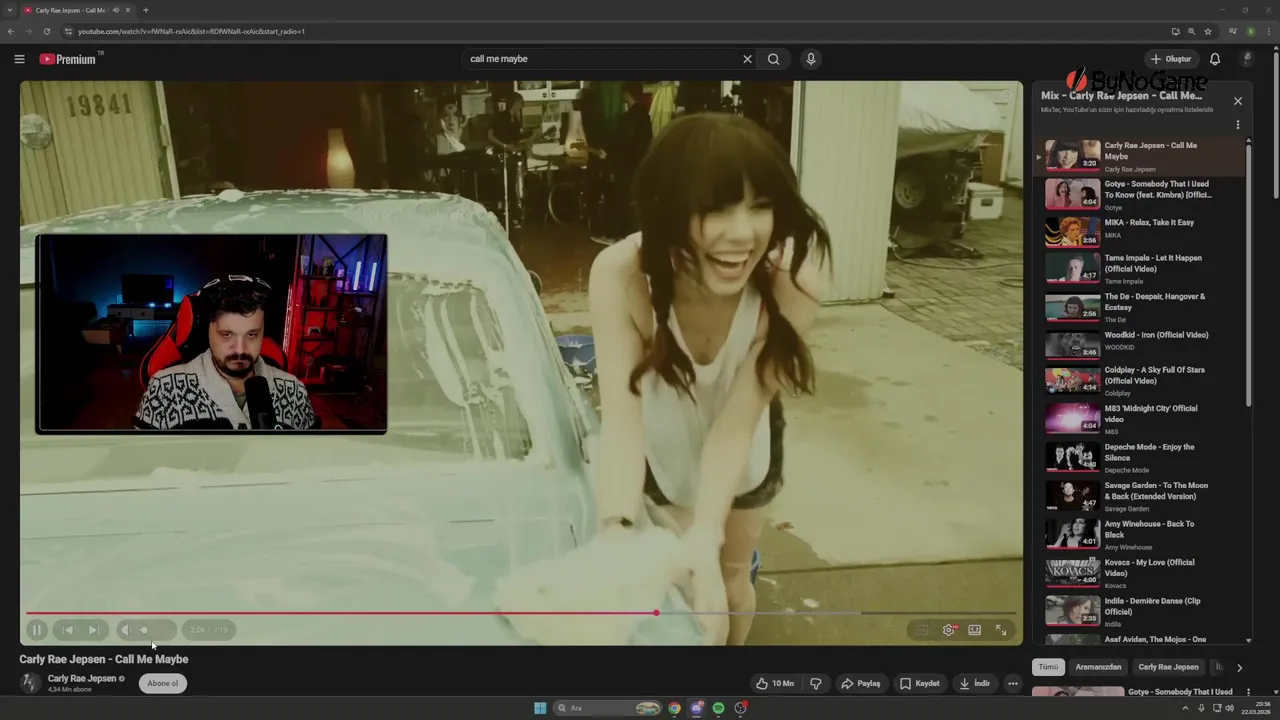Viewport: 1280px width, 720px height.
Task: Skip to the next video in player
Action: pyautogui.click(x=93, y=630)
